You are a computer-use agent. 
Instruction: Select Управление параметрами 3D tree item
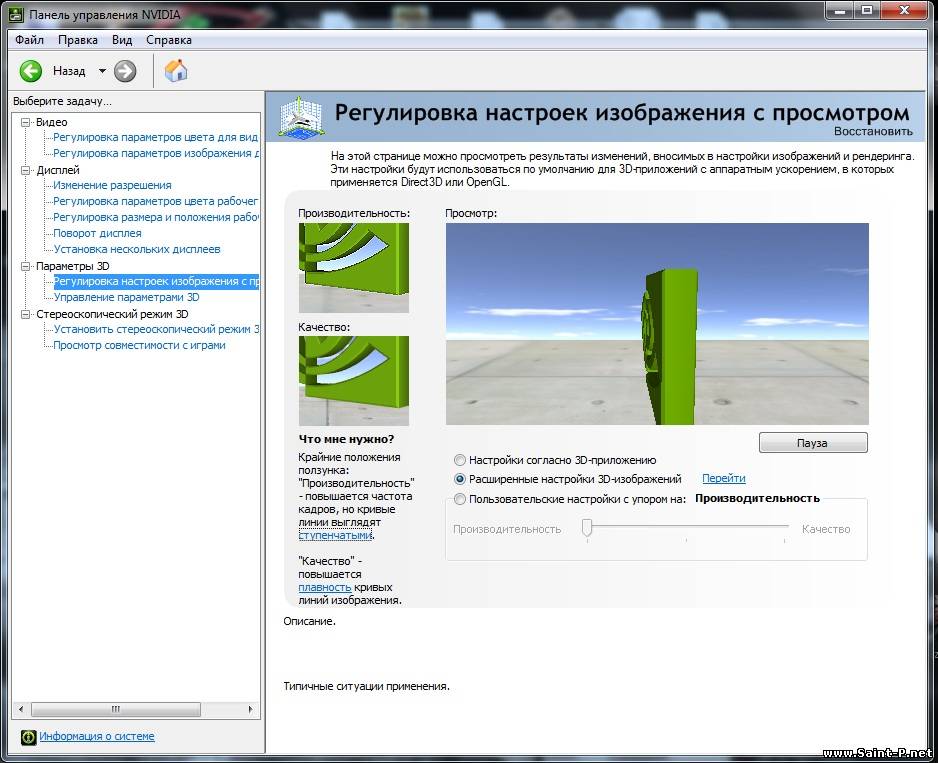[127, 297]
